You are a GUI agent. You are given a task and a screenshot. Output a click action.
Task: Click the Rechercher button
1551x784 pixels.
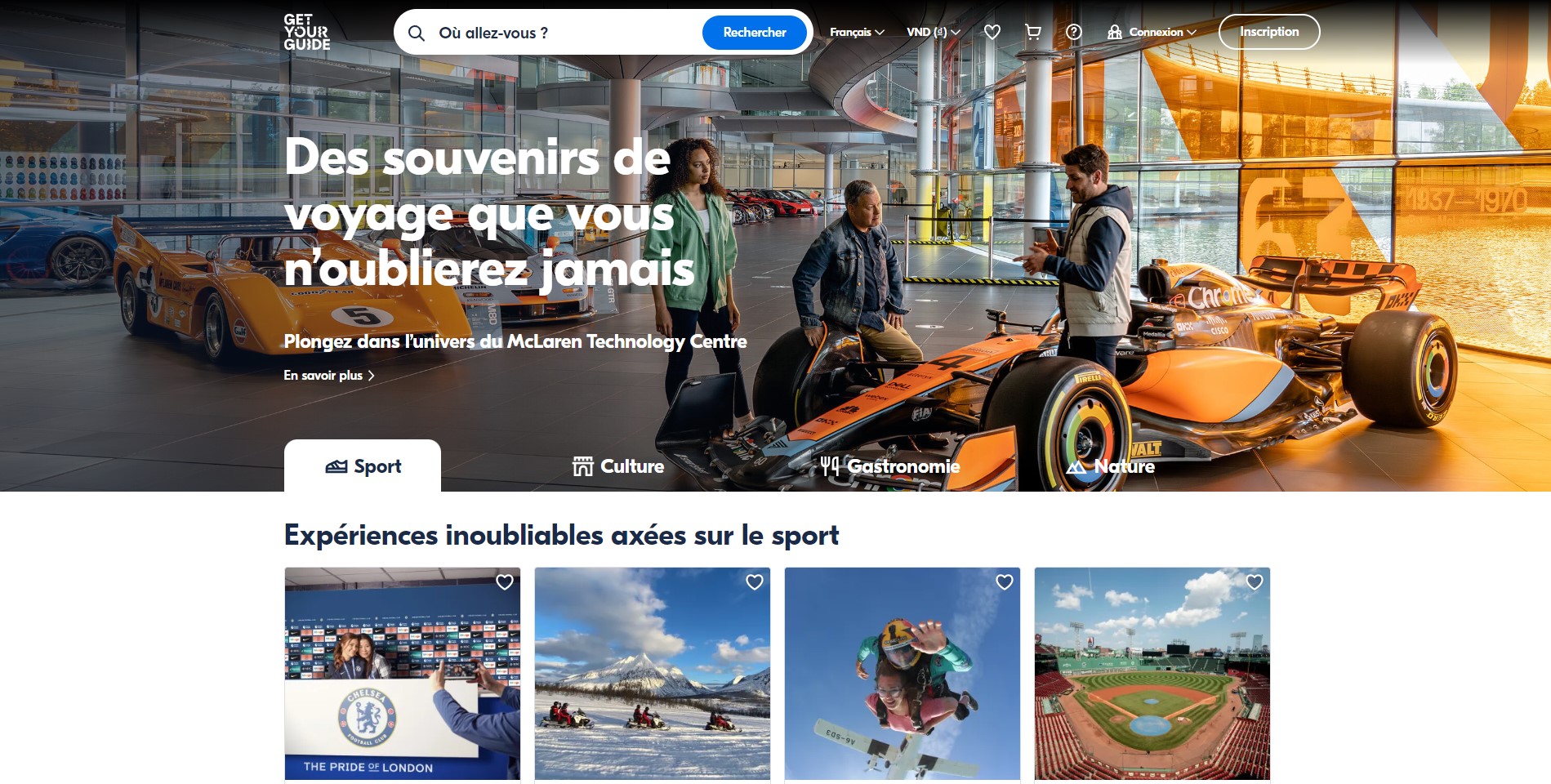click(755, 33)
